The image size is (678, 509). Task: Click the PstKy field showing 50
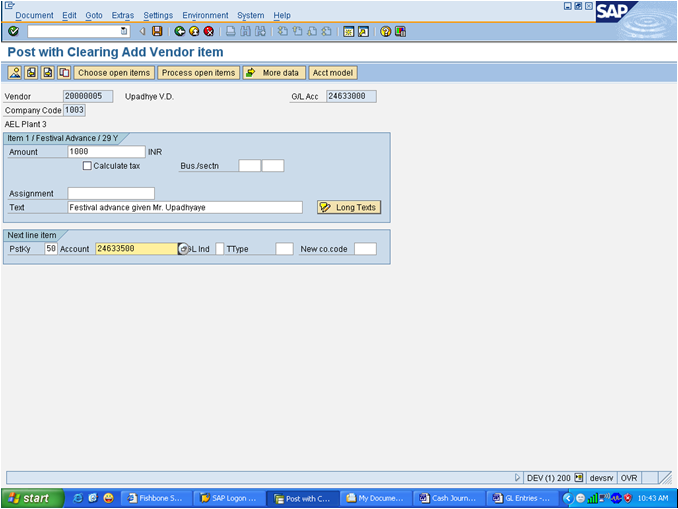tap(51, 249)
